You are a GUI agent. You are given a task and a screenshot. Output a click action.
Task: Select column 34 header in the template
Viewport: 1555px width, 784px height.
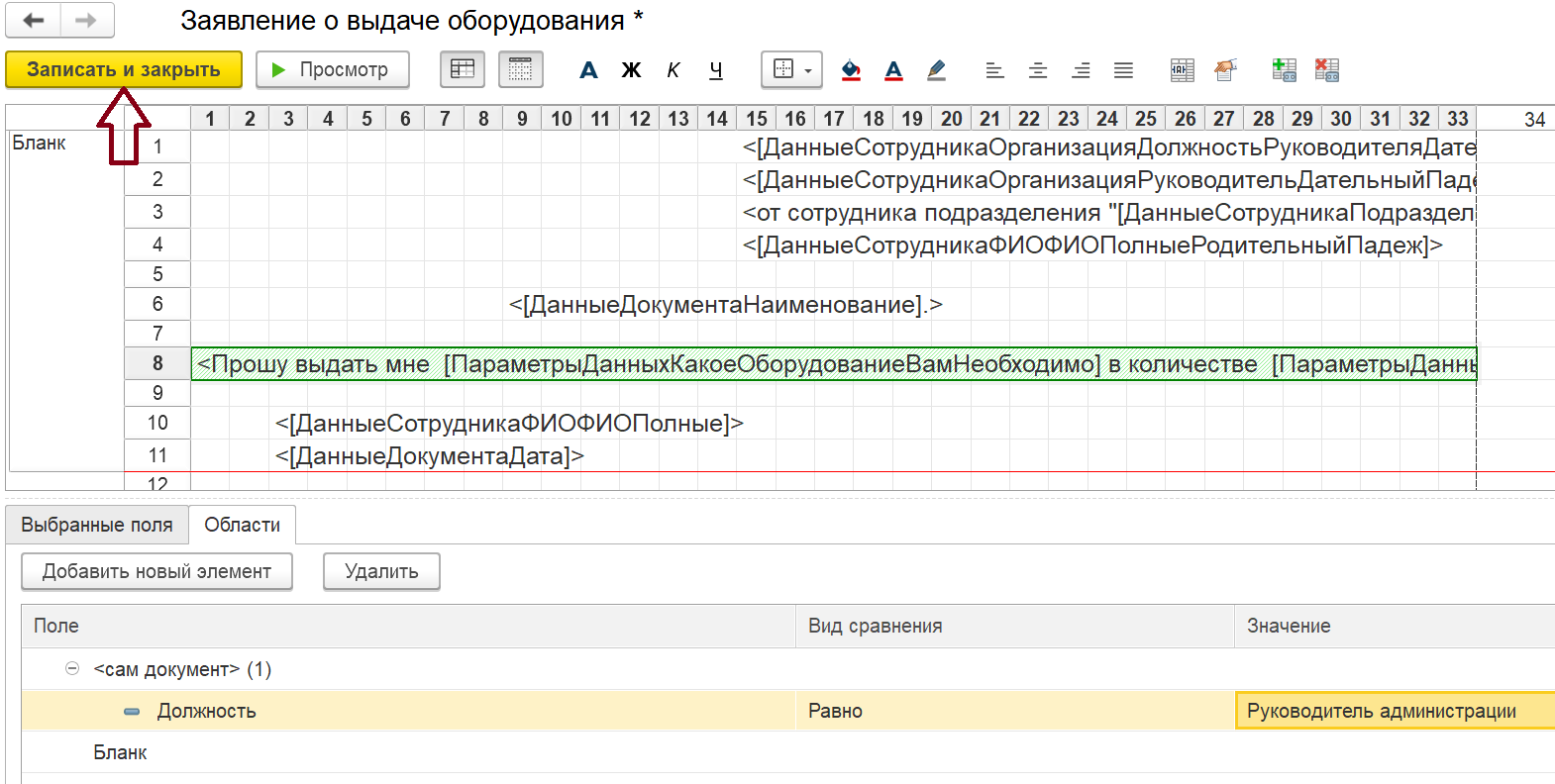coord(1535,119)
